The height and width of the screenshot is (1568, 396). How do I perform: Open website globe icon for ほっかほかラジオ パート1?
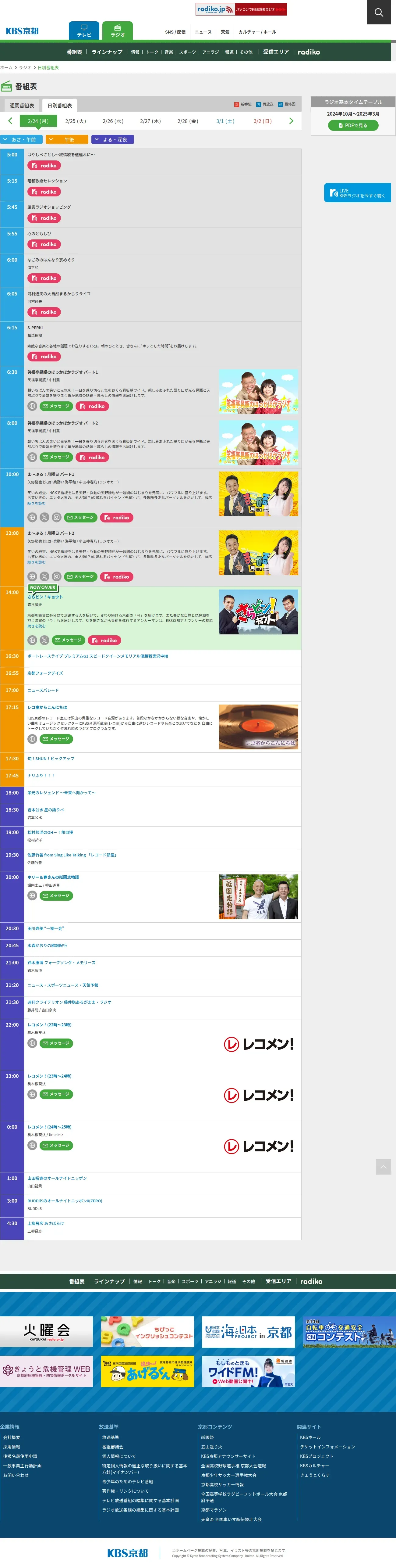point(32,406)
